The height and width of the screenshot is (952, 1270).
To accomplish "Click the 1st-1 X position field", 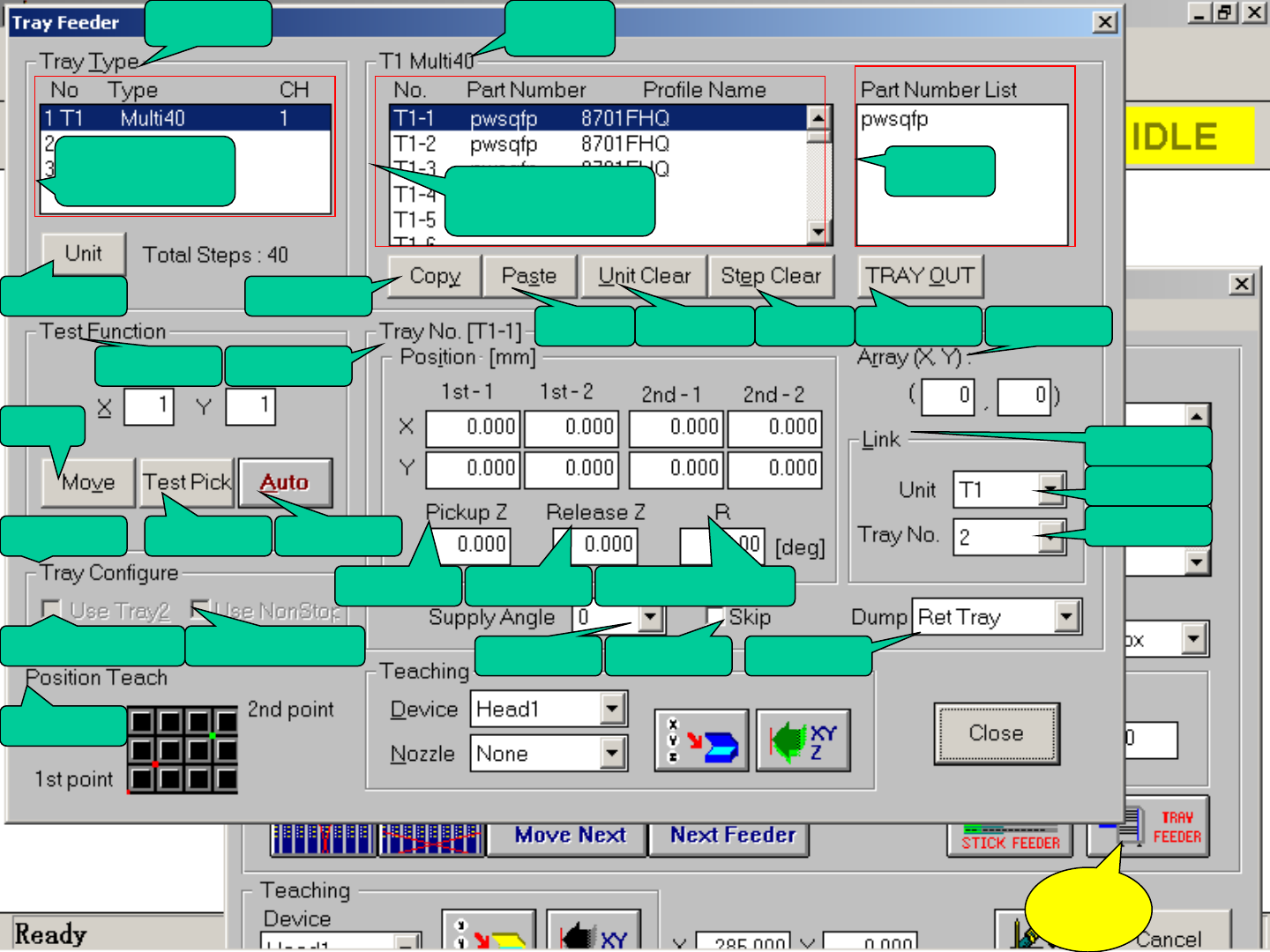I will (474, 428).
